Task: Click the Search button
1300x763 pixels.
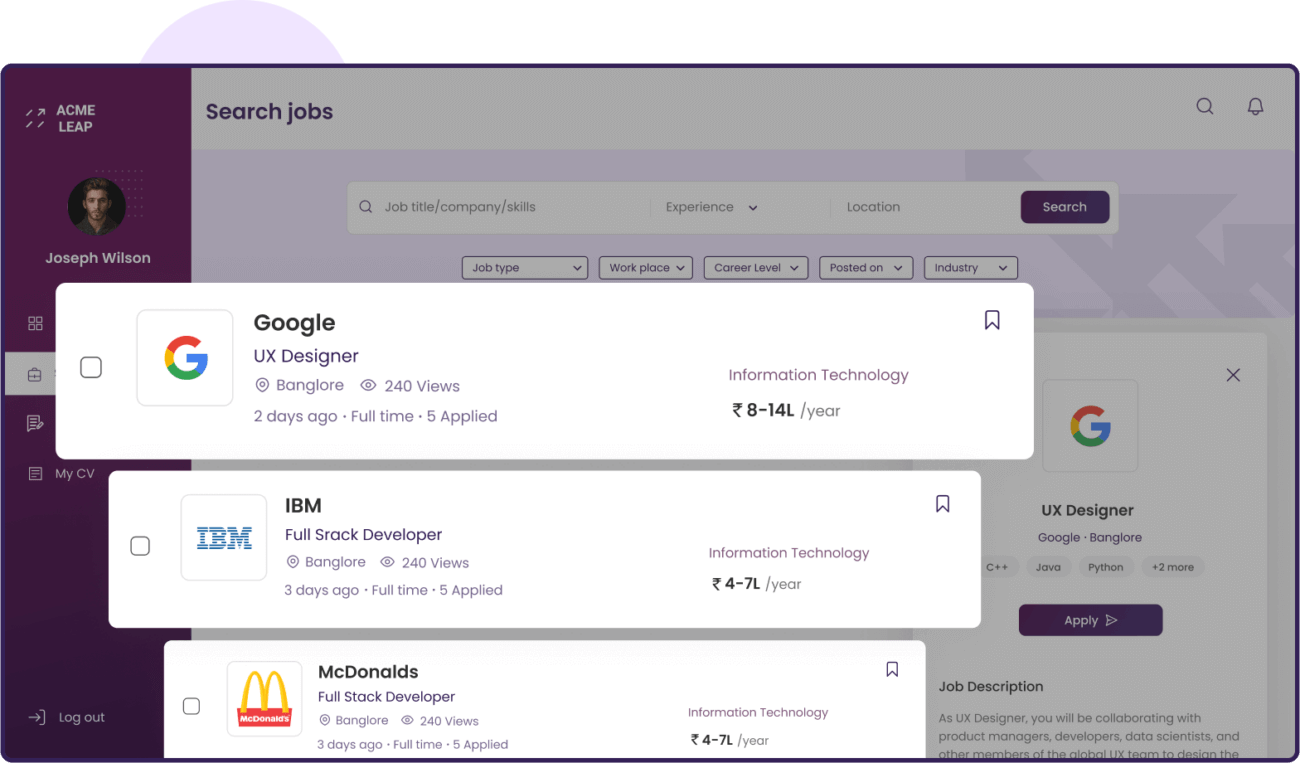Action: tap(1064, 207)
